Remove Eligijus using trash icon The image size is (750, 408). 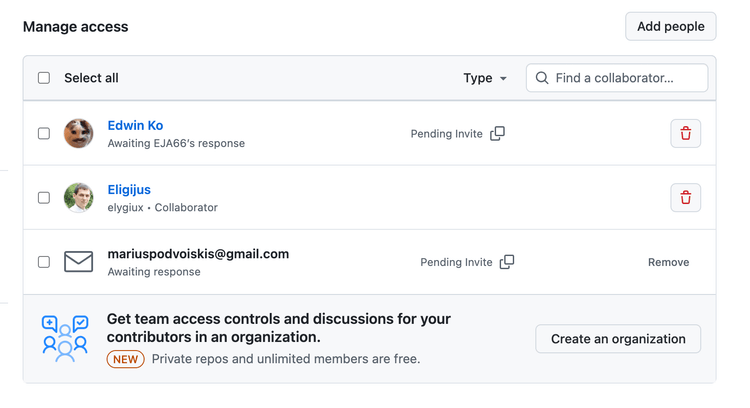685,198
